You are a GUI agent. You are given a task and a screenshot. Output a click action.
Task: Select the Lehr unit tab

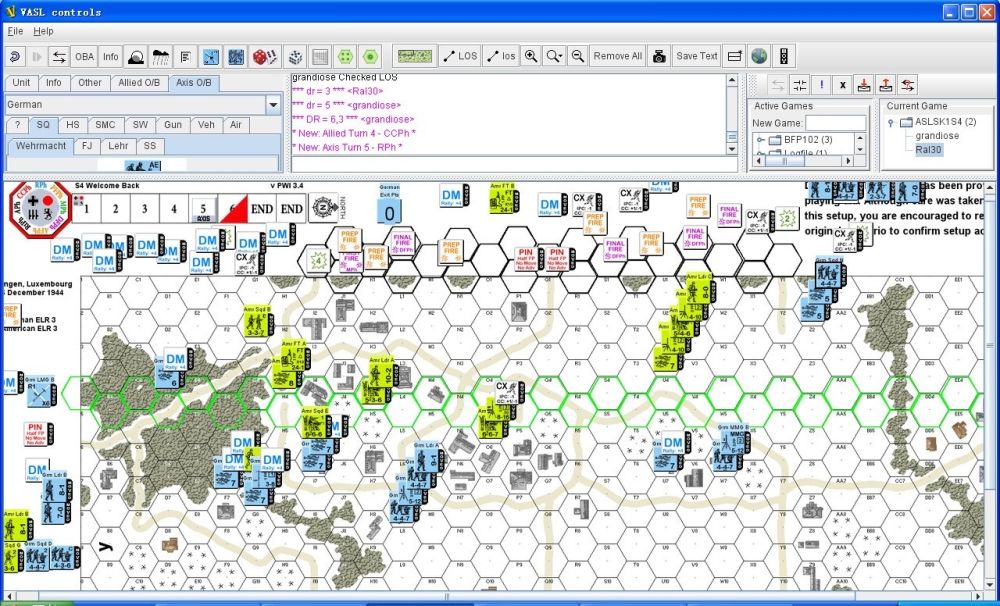118,146
